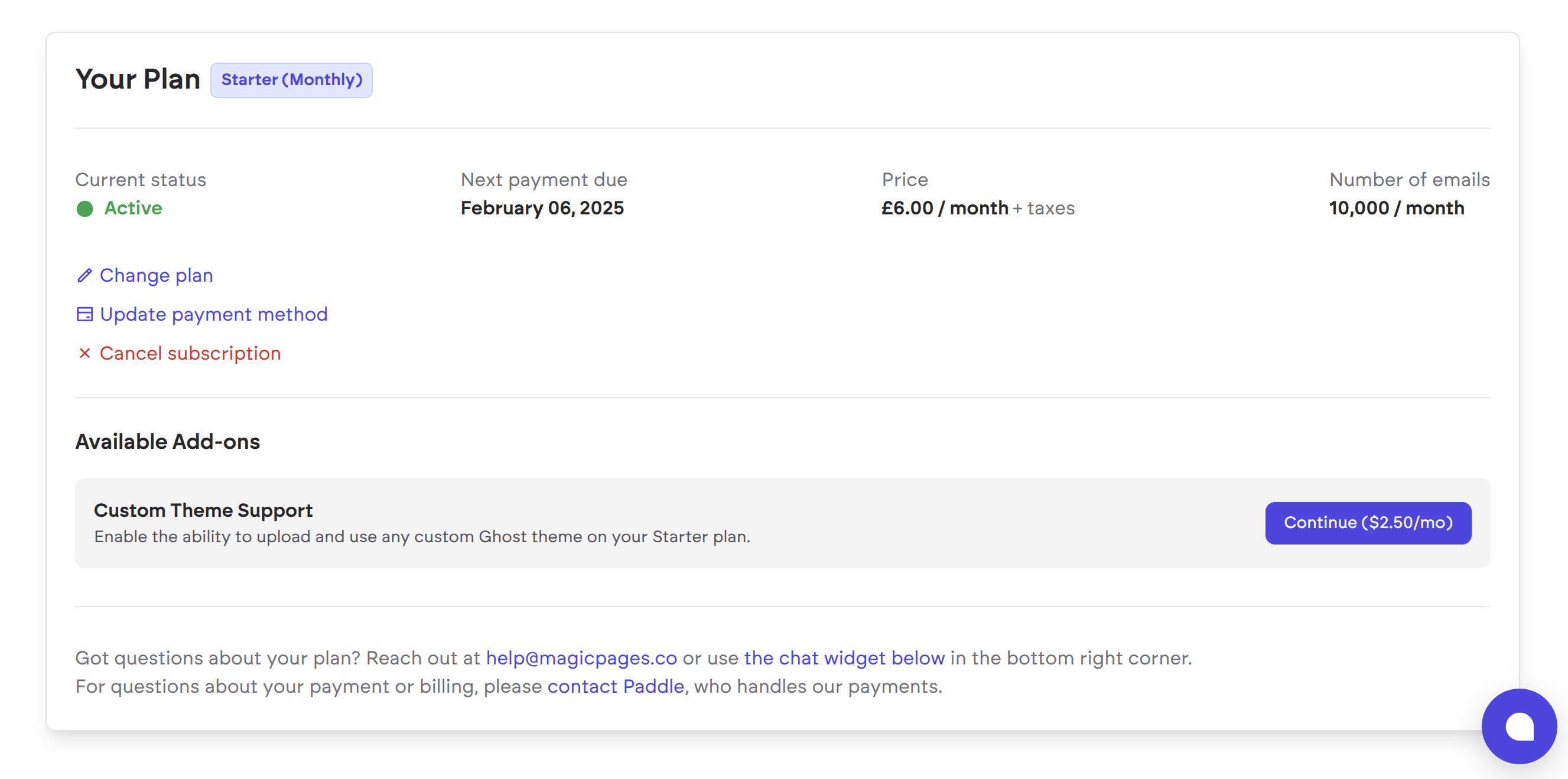Click the Available Add-ons heading

167,442
